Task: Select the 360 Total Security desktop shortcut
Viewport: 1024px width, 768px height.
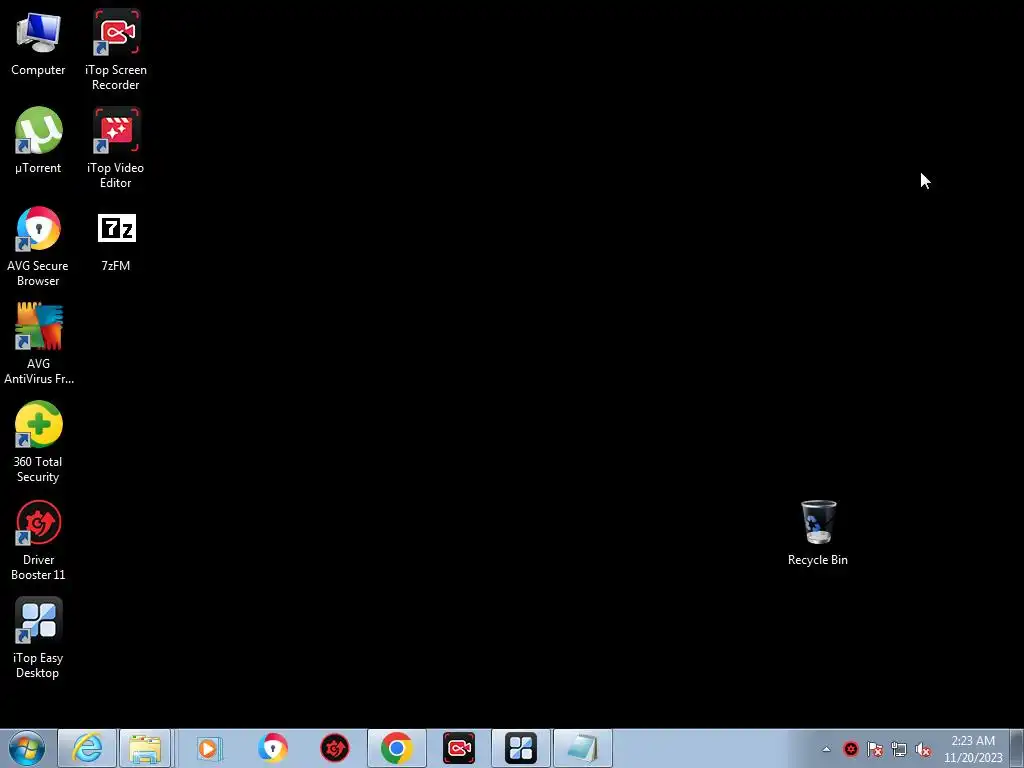Action: click(x=38, y=442)
